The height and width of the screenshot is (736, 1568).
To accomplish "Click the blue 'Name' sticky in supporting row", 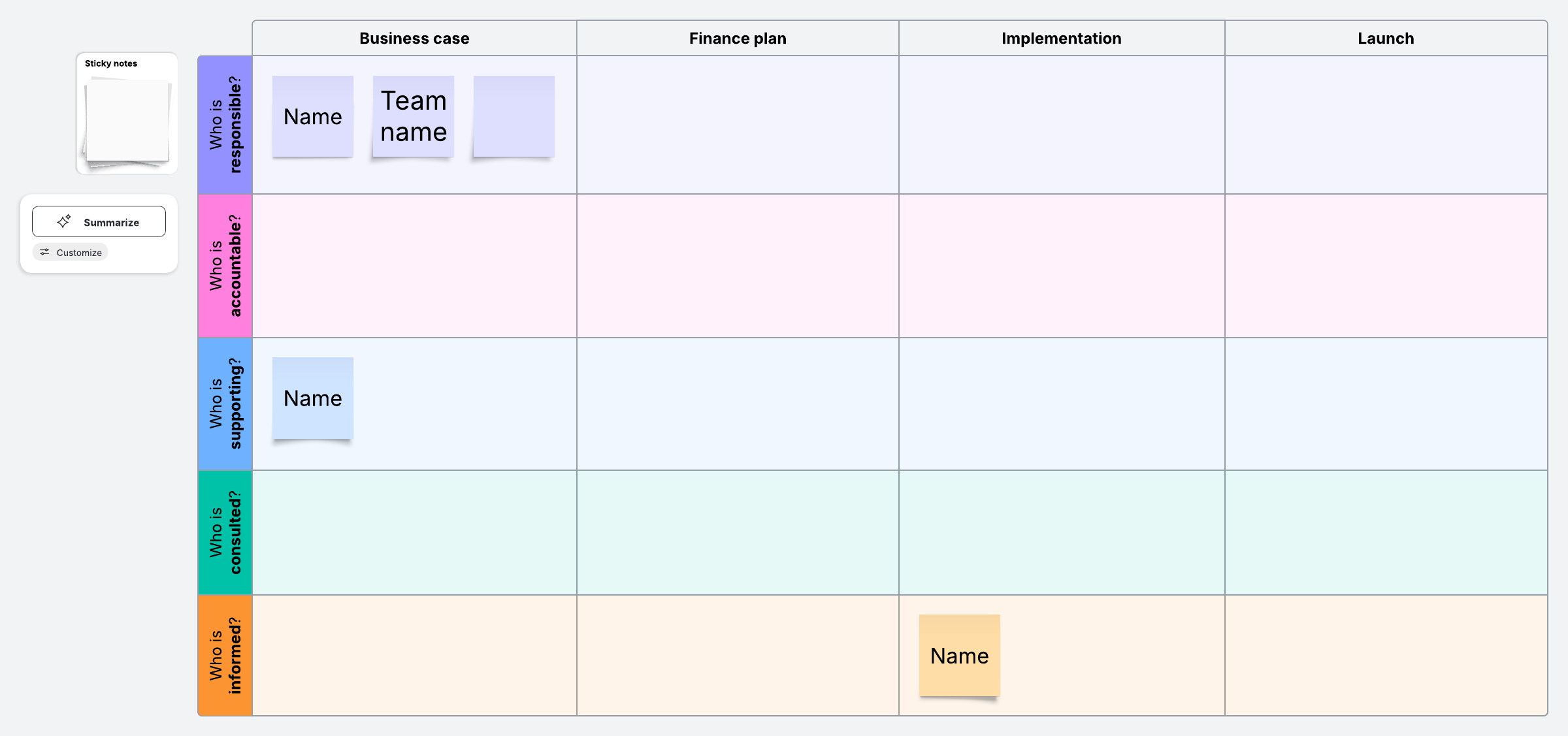I will point(313,398).
